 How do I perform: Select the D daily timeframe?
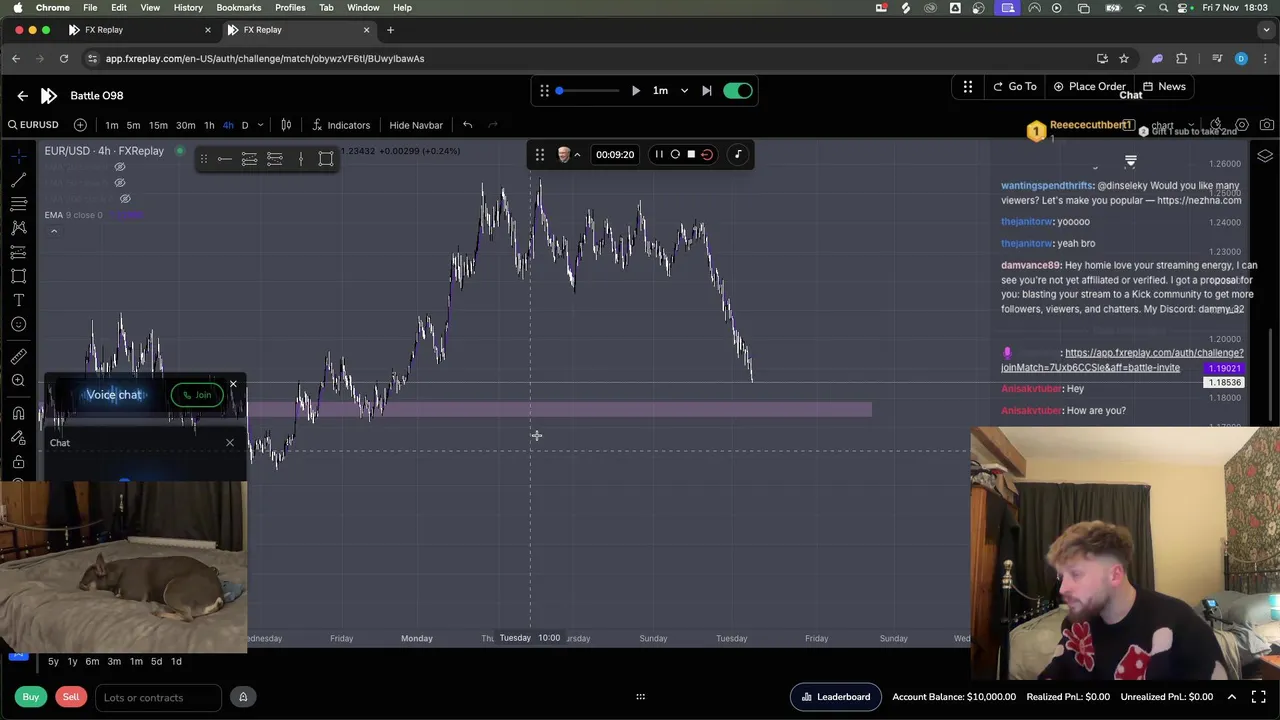point(245,125)
